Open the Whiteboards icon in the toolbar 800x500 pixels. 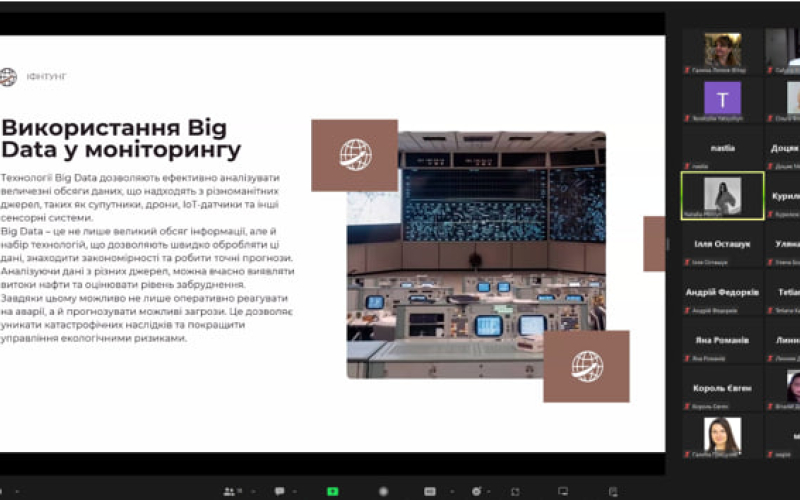coord(563,491)
